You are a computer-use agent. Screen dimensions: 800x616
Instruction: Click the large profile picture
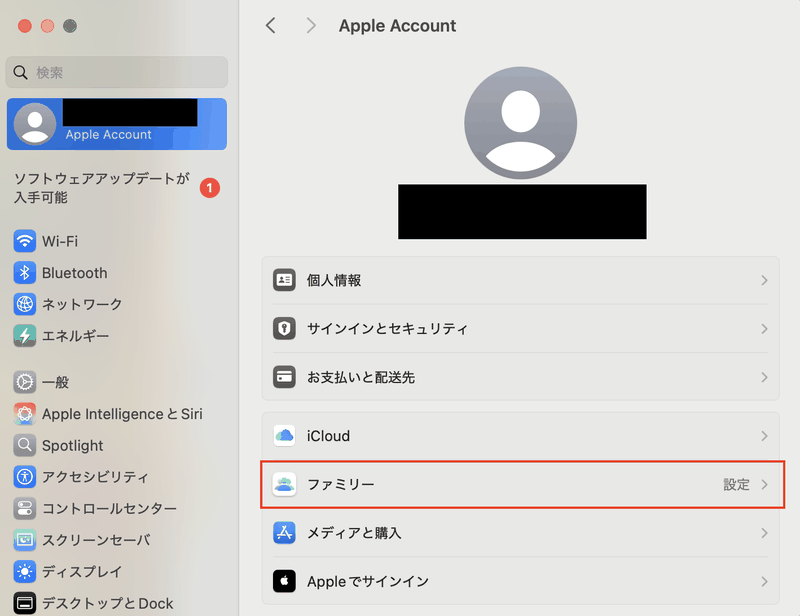[x=520, y=123]
